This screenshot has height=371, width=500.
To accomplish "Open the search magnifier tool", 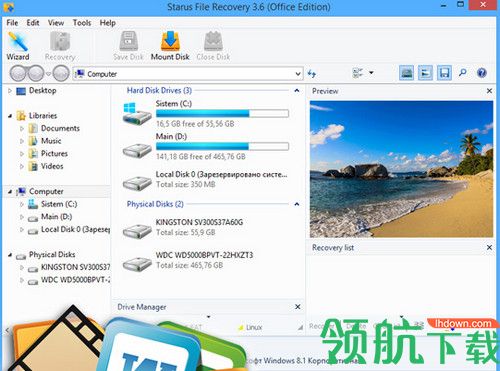I will 463,73.
